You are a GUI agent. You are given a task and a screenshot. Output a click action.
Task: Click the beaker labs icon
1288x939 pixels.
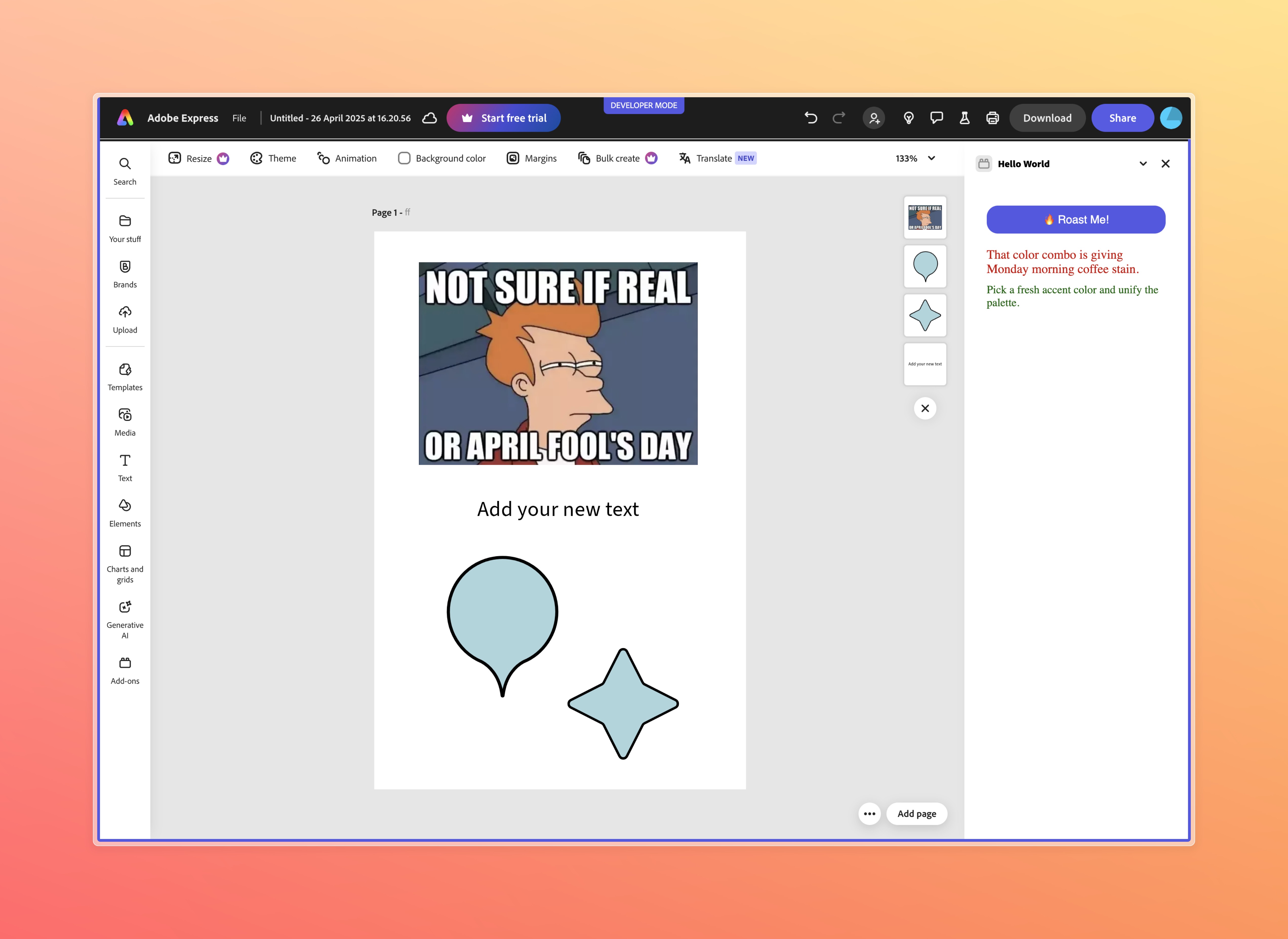(964, 118)
